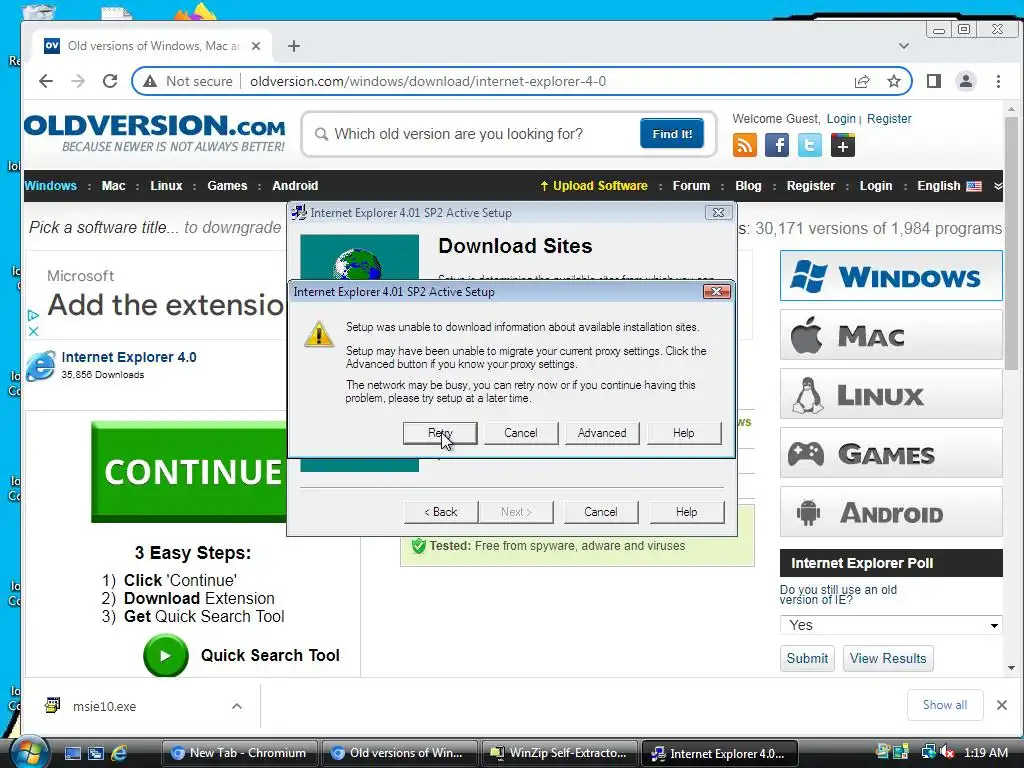Click the Not secure warning icon

(150, 81)
